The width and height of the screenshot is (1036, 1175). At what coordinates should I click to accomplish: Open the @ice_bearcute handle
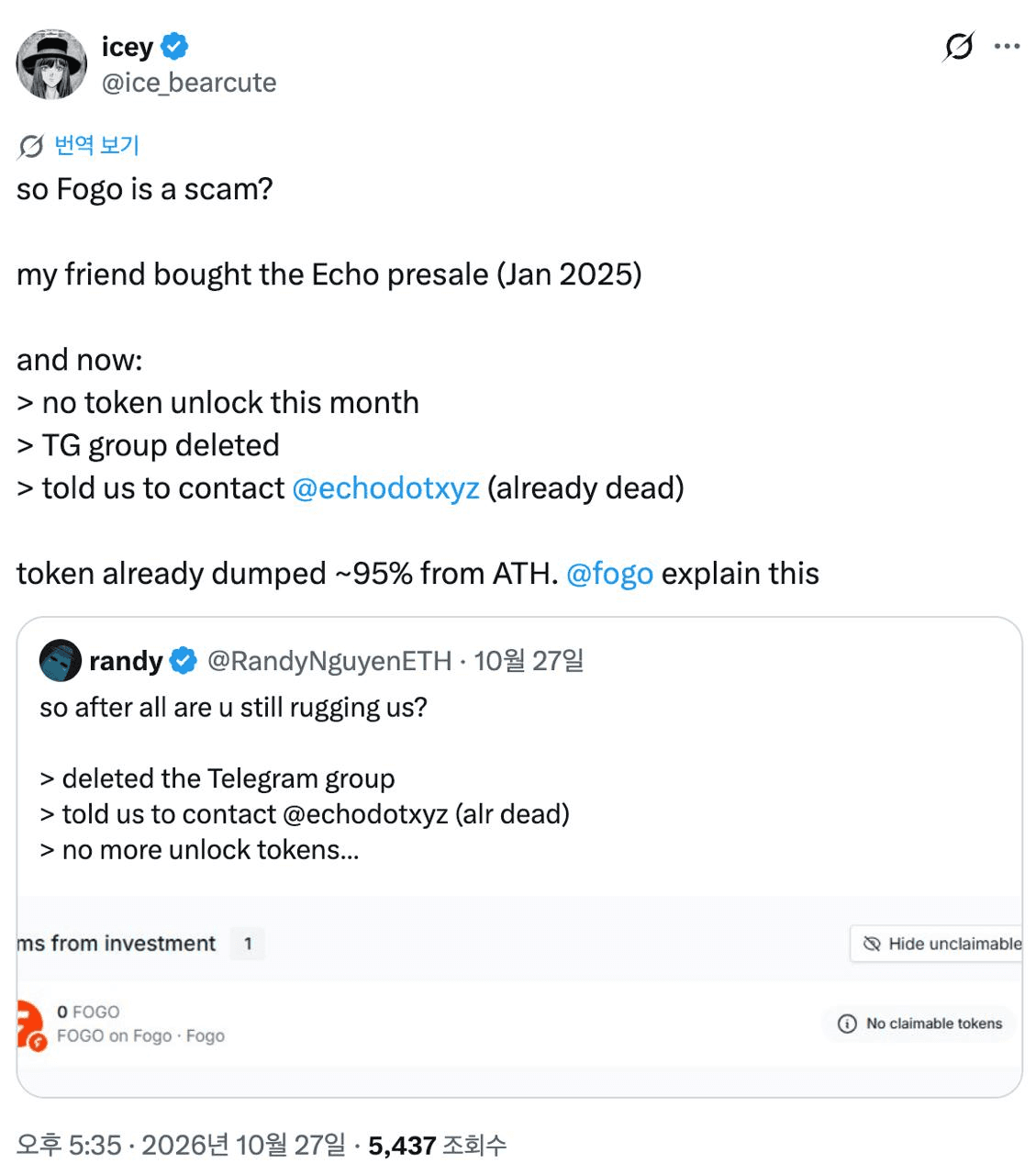189,83
